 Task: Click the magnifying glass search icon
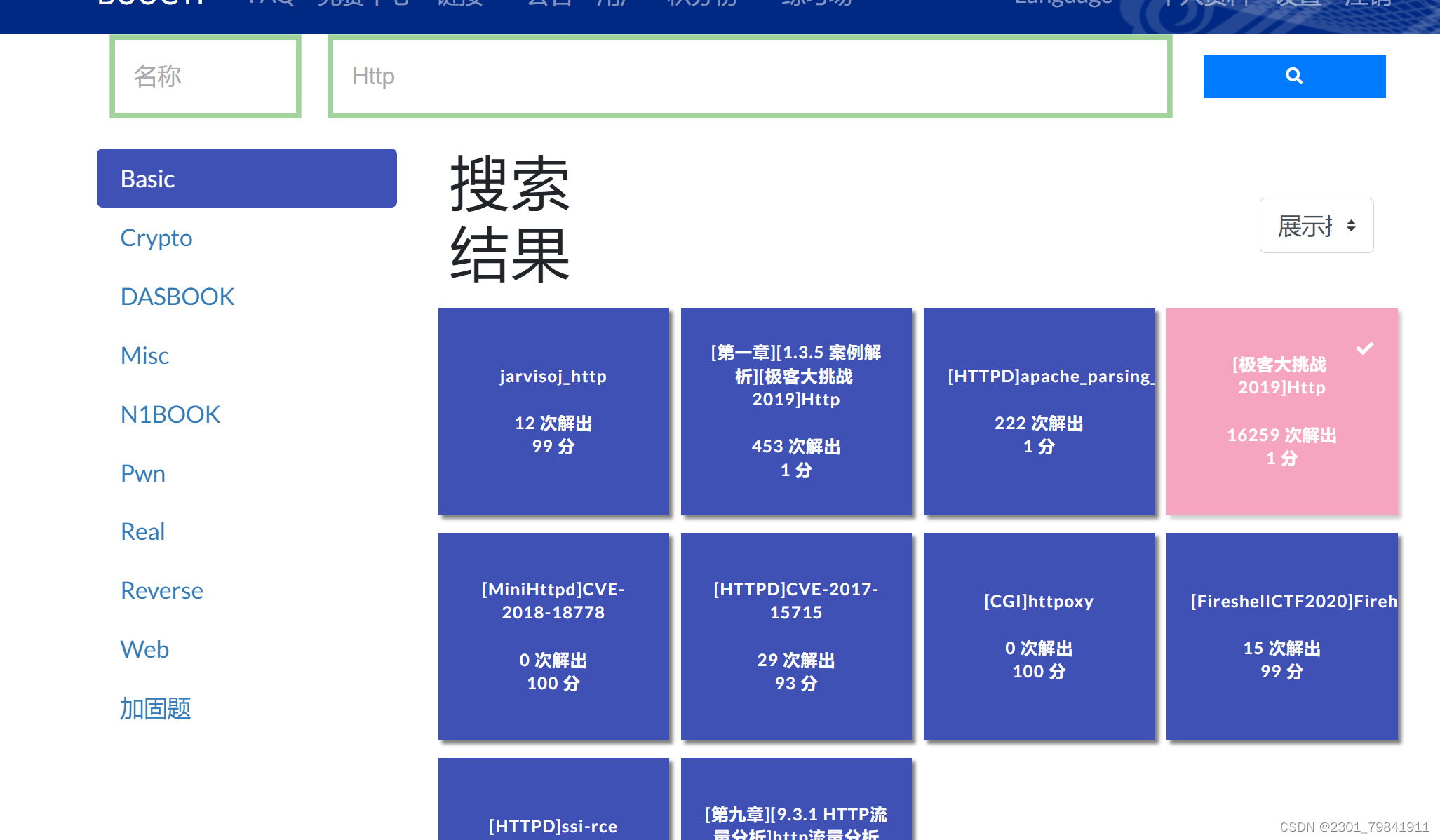[1293, 76]
